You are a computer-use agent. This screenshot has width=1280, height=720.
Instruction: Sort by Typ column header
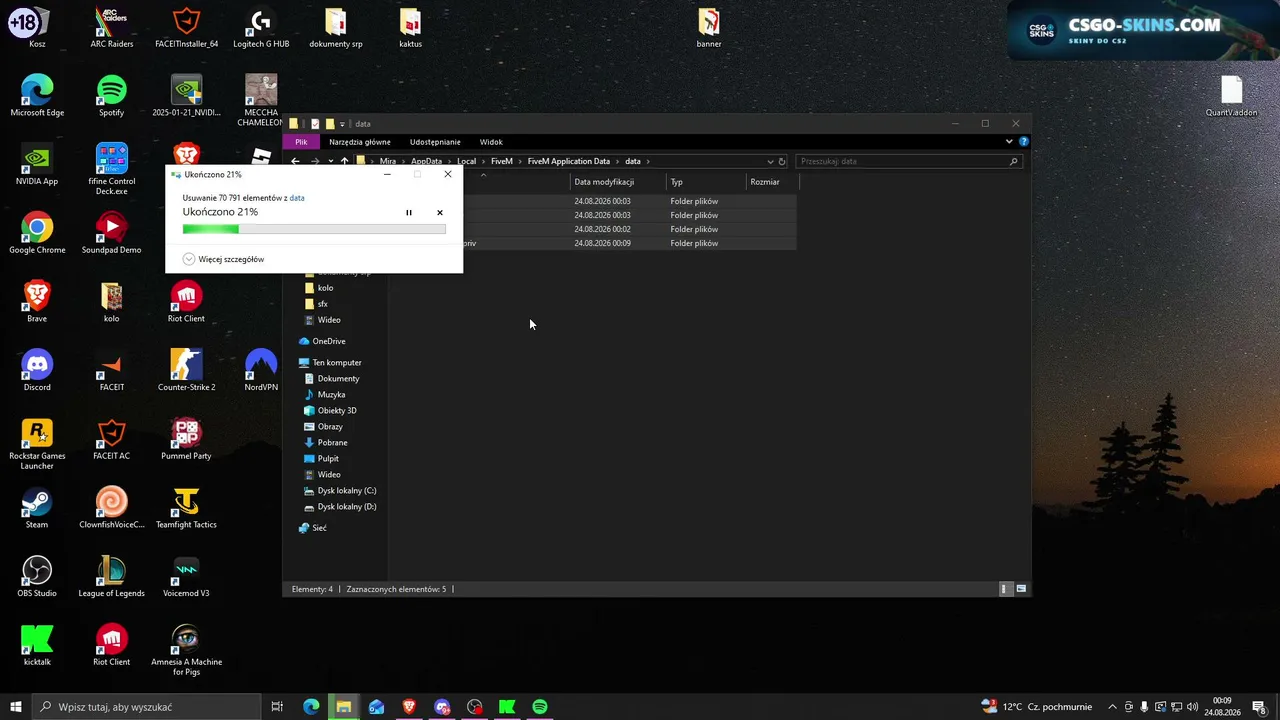pos(706,182)
